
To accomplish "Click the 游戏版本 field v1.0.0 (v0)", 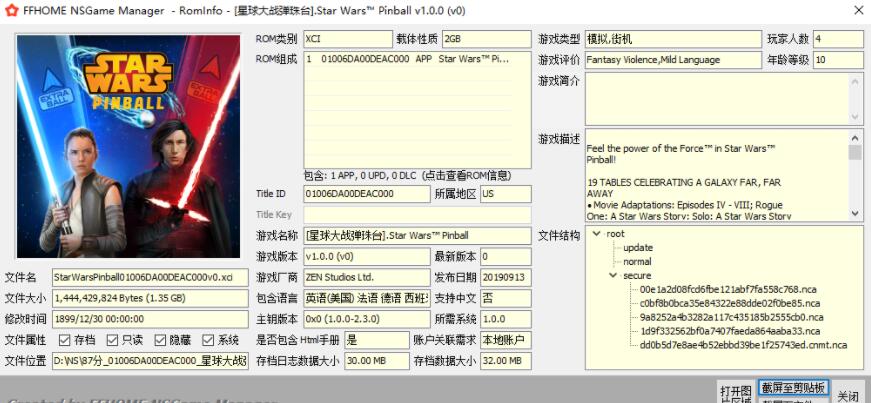I will pos(367,257).
